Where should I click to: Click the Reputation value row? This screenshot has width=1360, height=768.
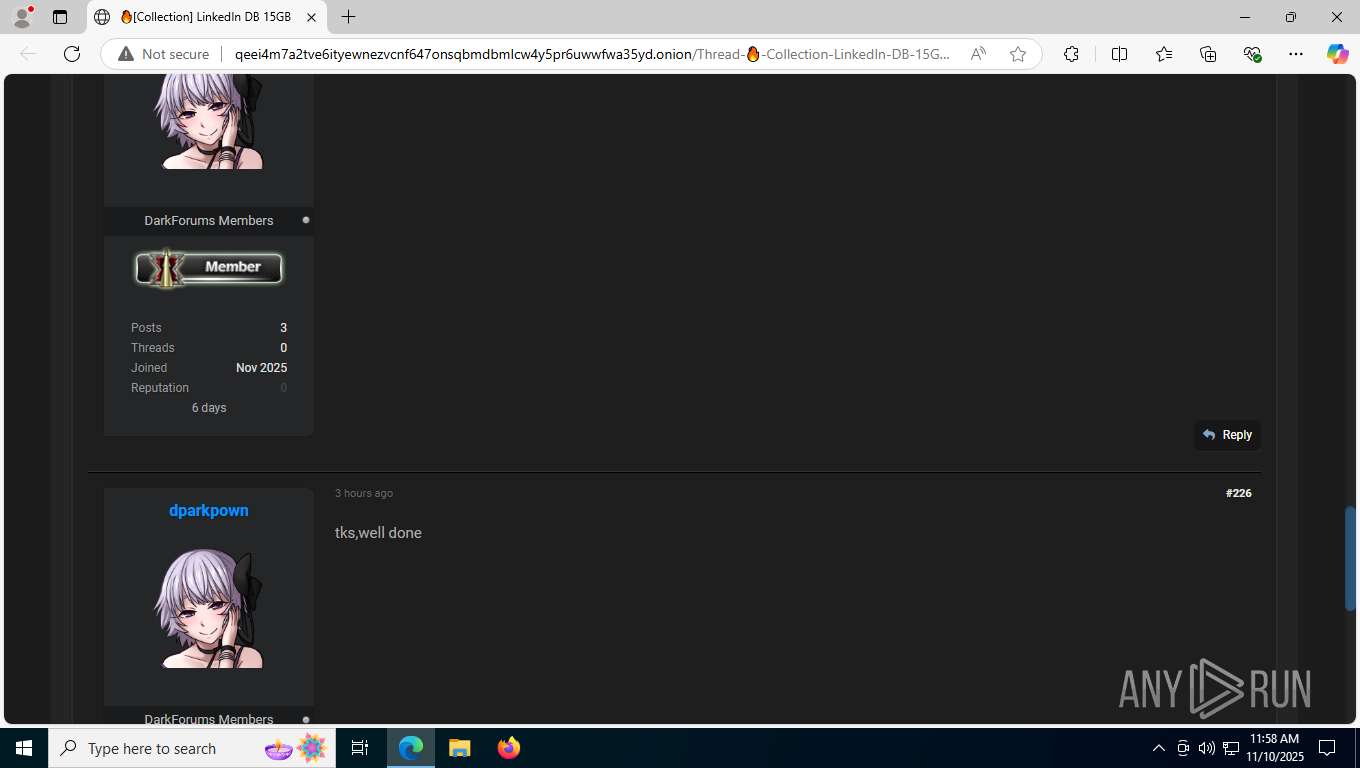(209, 388)
